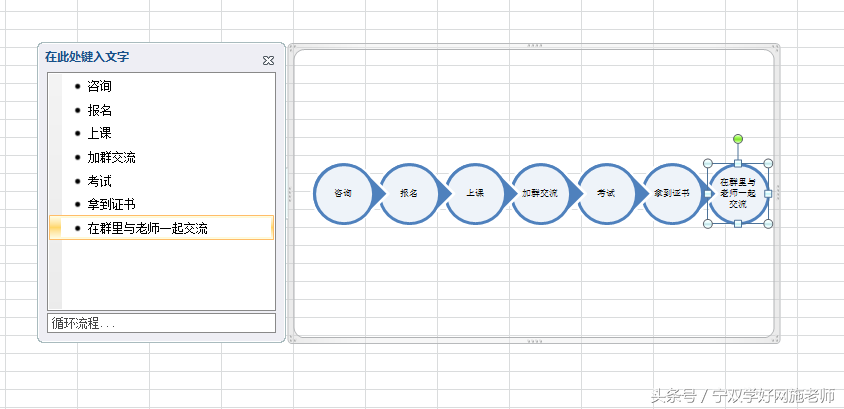Select the 加群交流 bullet in text pane
Screen dimensions: 844x409
pyautogui.click(x=111, y=157)
